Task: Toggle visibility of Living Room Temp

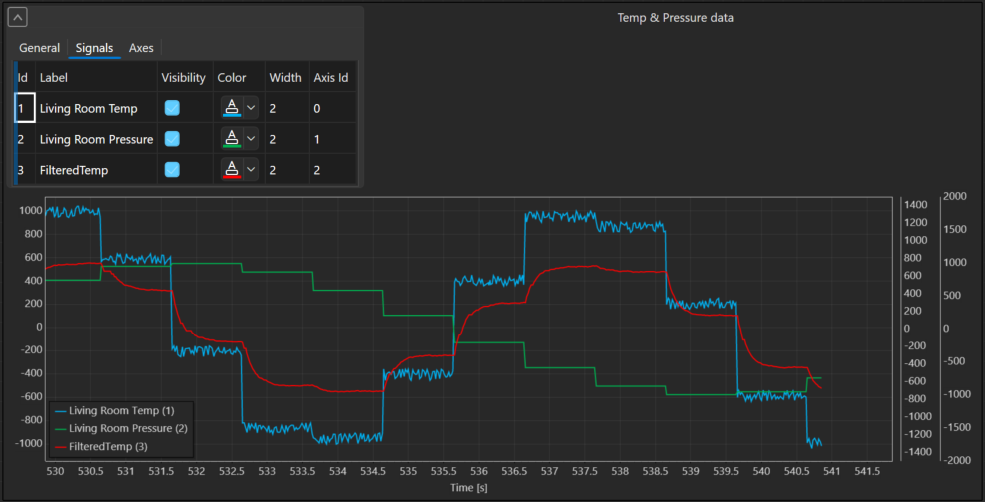Action: [x=172, y=108]
